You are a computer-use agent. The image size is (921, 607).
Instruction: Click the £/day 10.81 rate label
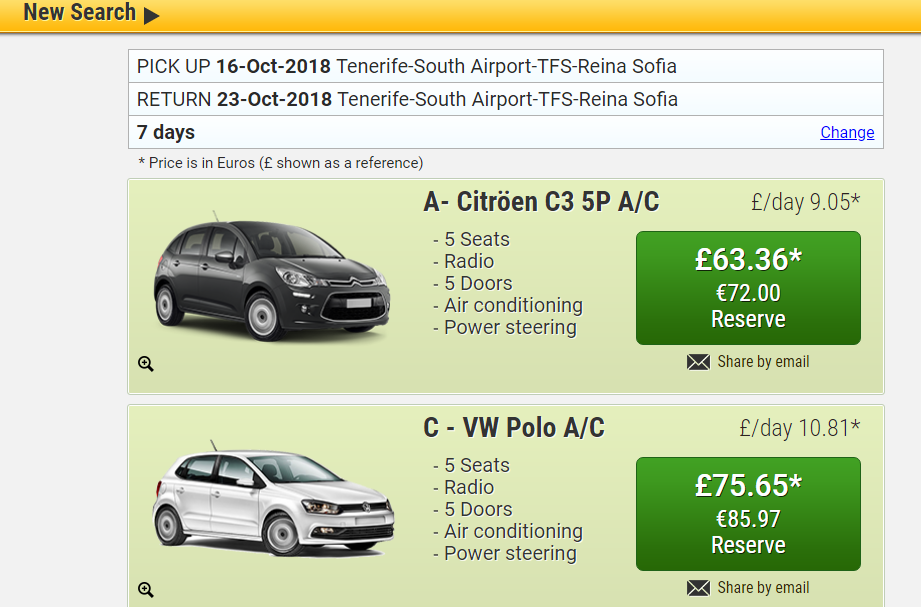point(799,428)
